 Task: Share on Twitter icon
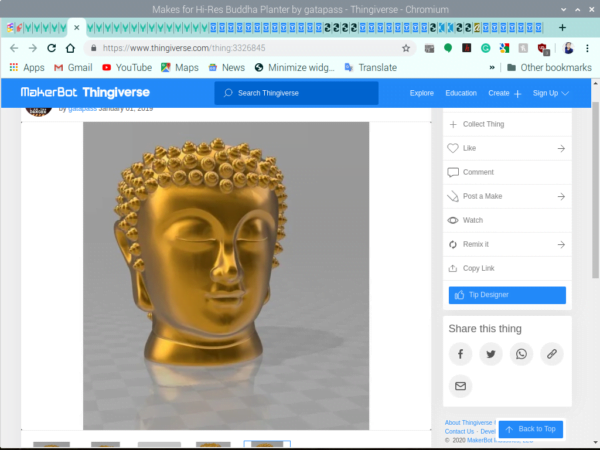click(x=491, y=354)
